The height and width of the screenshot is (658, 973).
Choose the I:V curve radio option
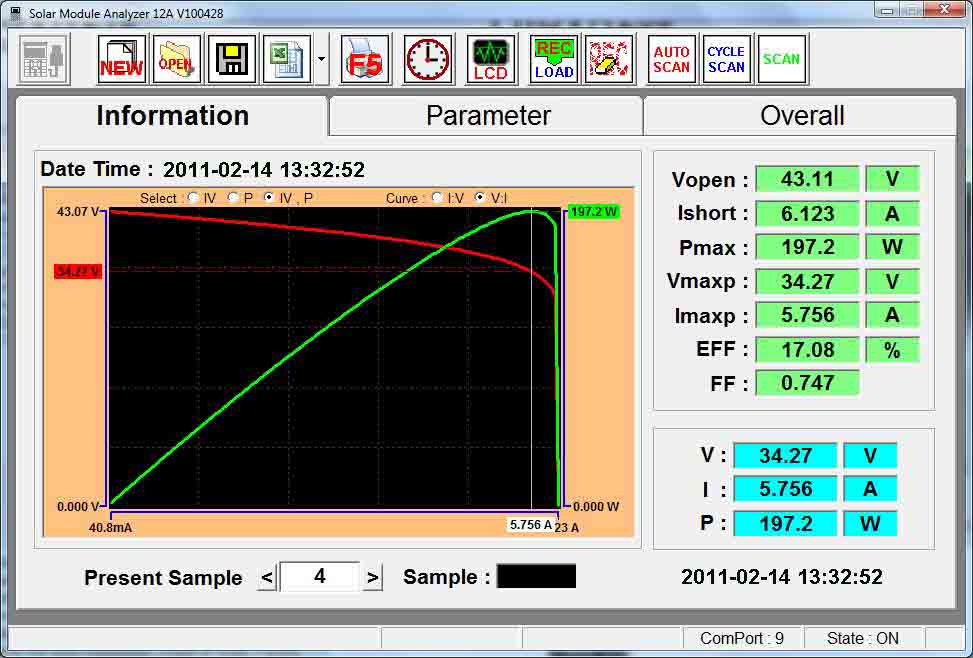pyautogui.click(x=438, y=198)
